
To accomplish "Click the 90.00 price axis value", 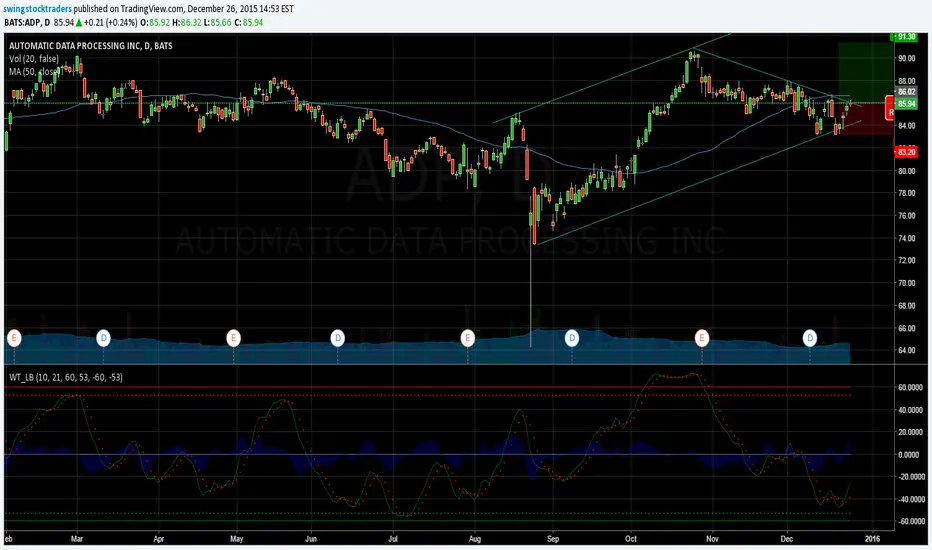I will click(x=906, y=58).
